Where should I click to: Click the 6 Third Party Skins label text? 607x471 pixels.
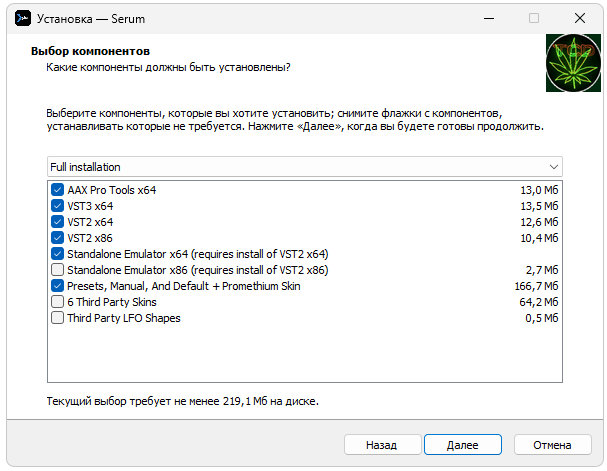pyautogui.click(x=111, y=302)
